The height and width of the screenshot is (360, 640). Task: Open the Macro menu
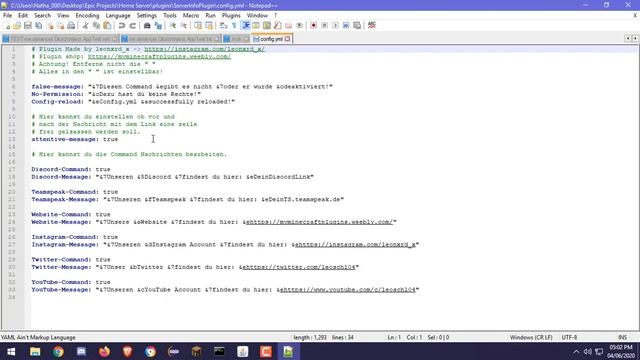tap(191, 16)
